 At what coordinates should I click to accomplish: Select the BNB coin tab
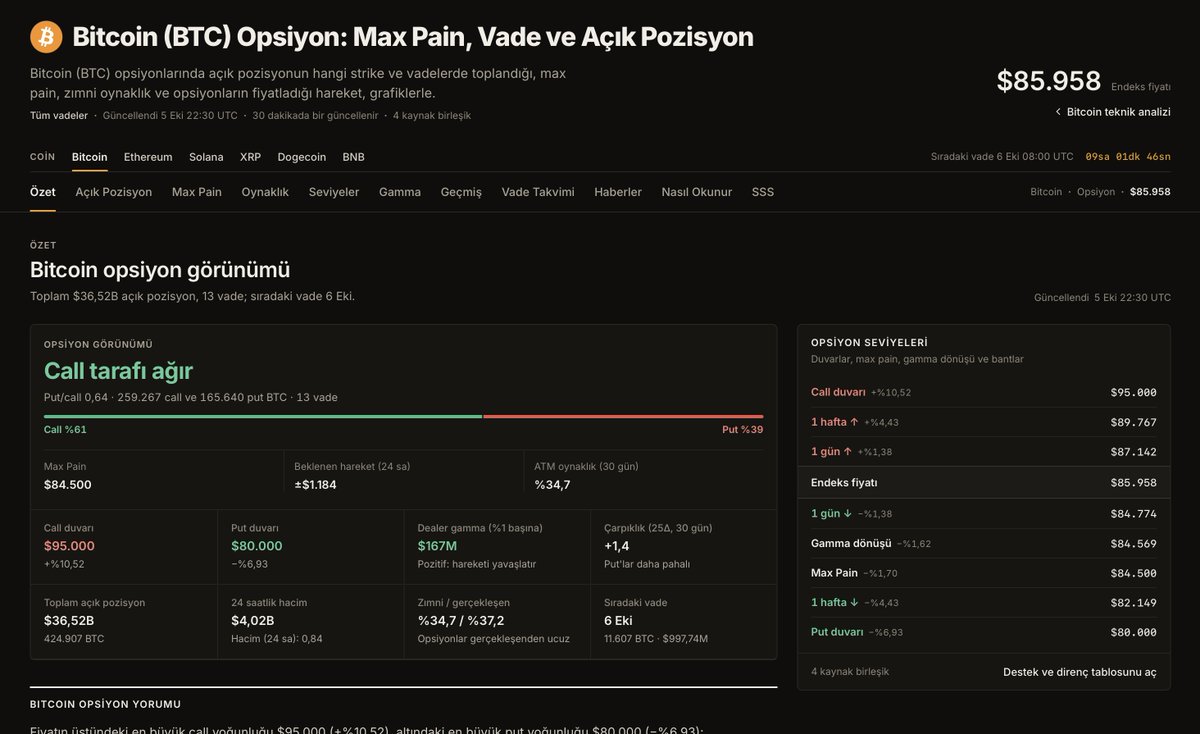[354, 157]
